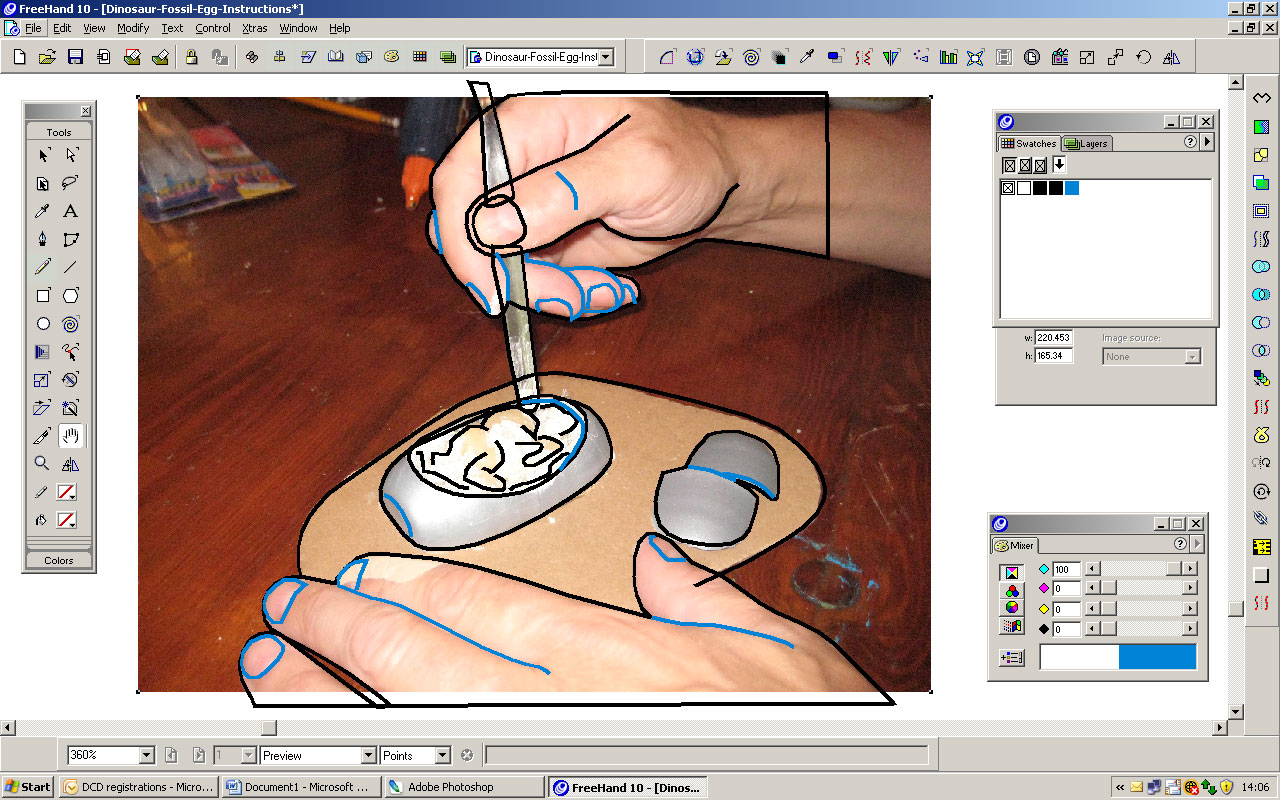Screen dimensions: 1280x800
Task: Select the Subselect tool (white arrow)
Action: pos(71,155)
